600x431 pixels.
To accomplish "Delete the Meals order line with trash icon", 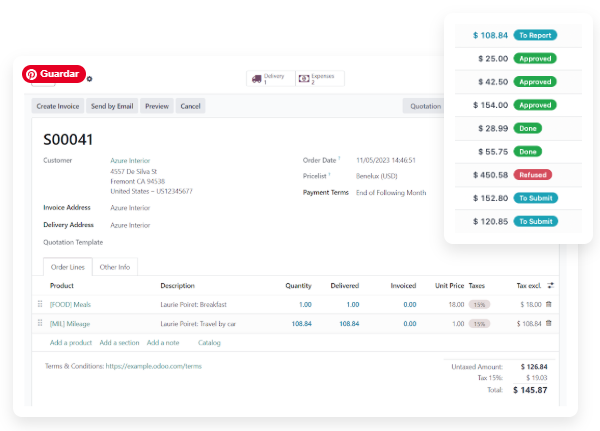I will pos(548,304).
